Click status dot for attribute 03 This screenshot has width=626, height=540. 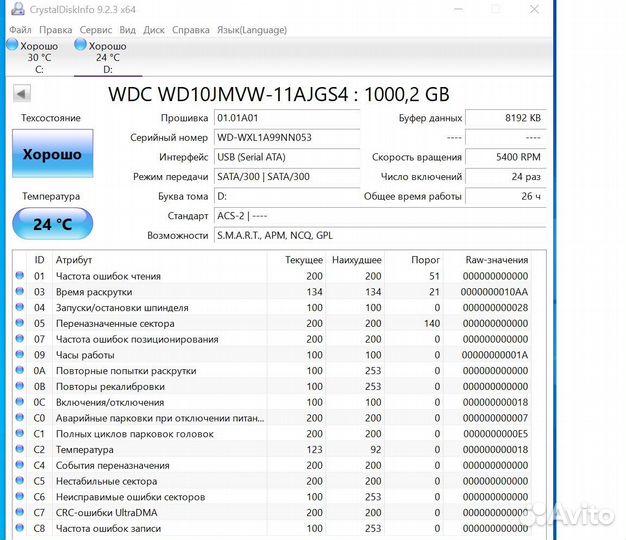pyautogui.click(x=20, y=291)
